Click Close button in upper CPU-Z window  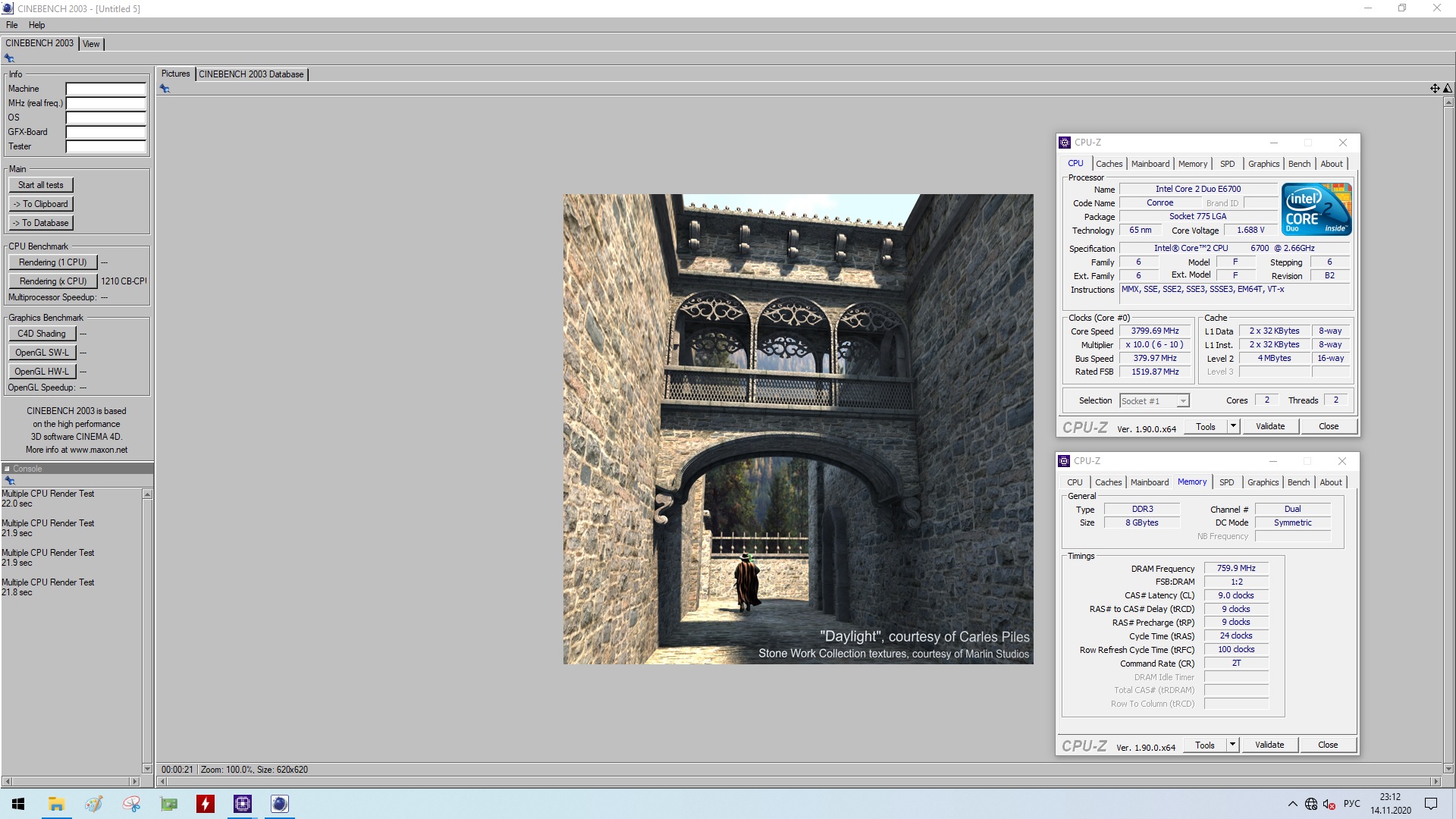(x=1329, y=426)
